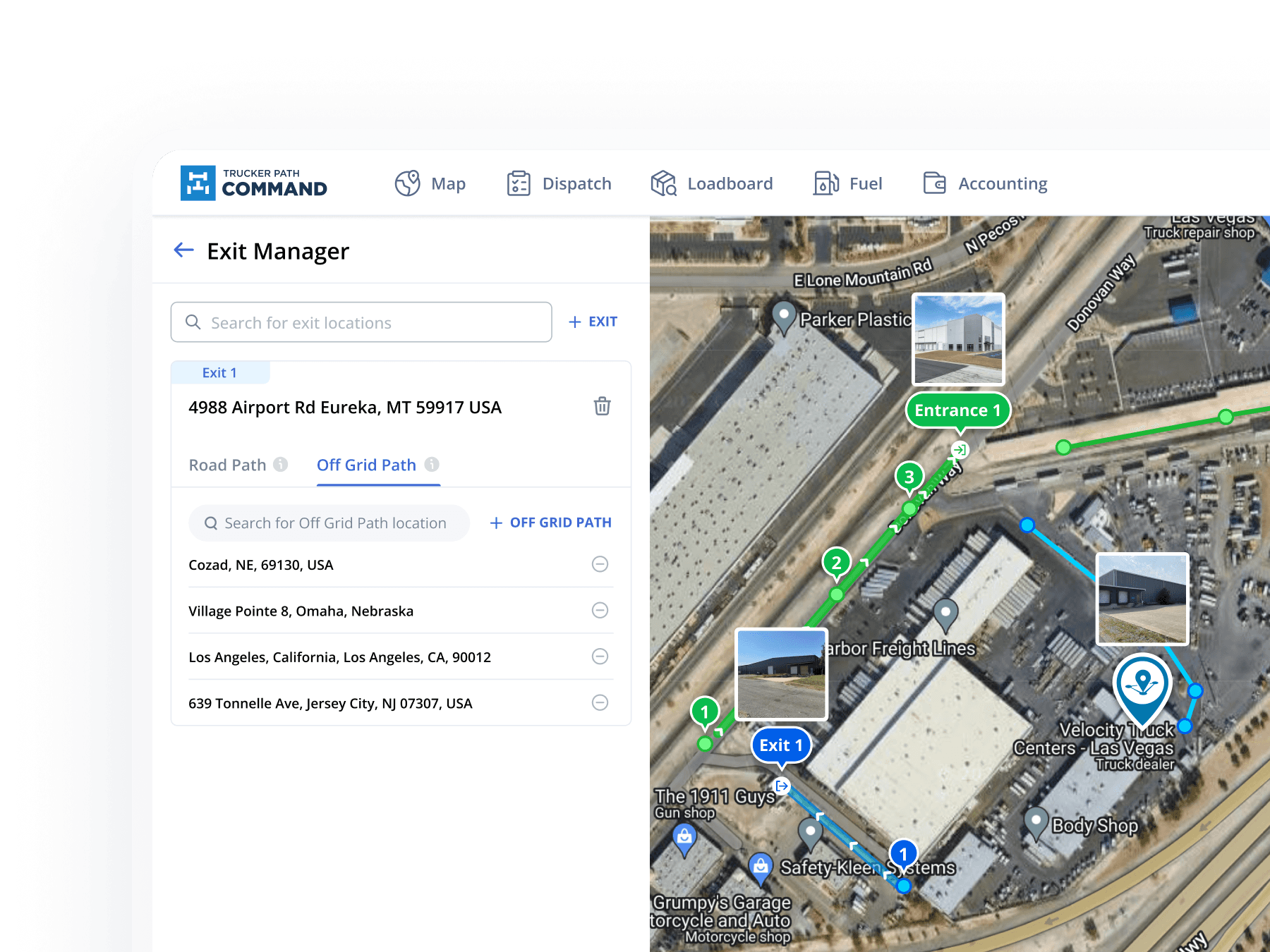The width and height of the screenshot is (1270, 952).
Task: Show Off Grid Path info icon
Action: point(432,464)
